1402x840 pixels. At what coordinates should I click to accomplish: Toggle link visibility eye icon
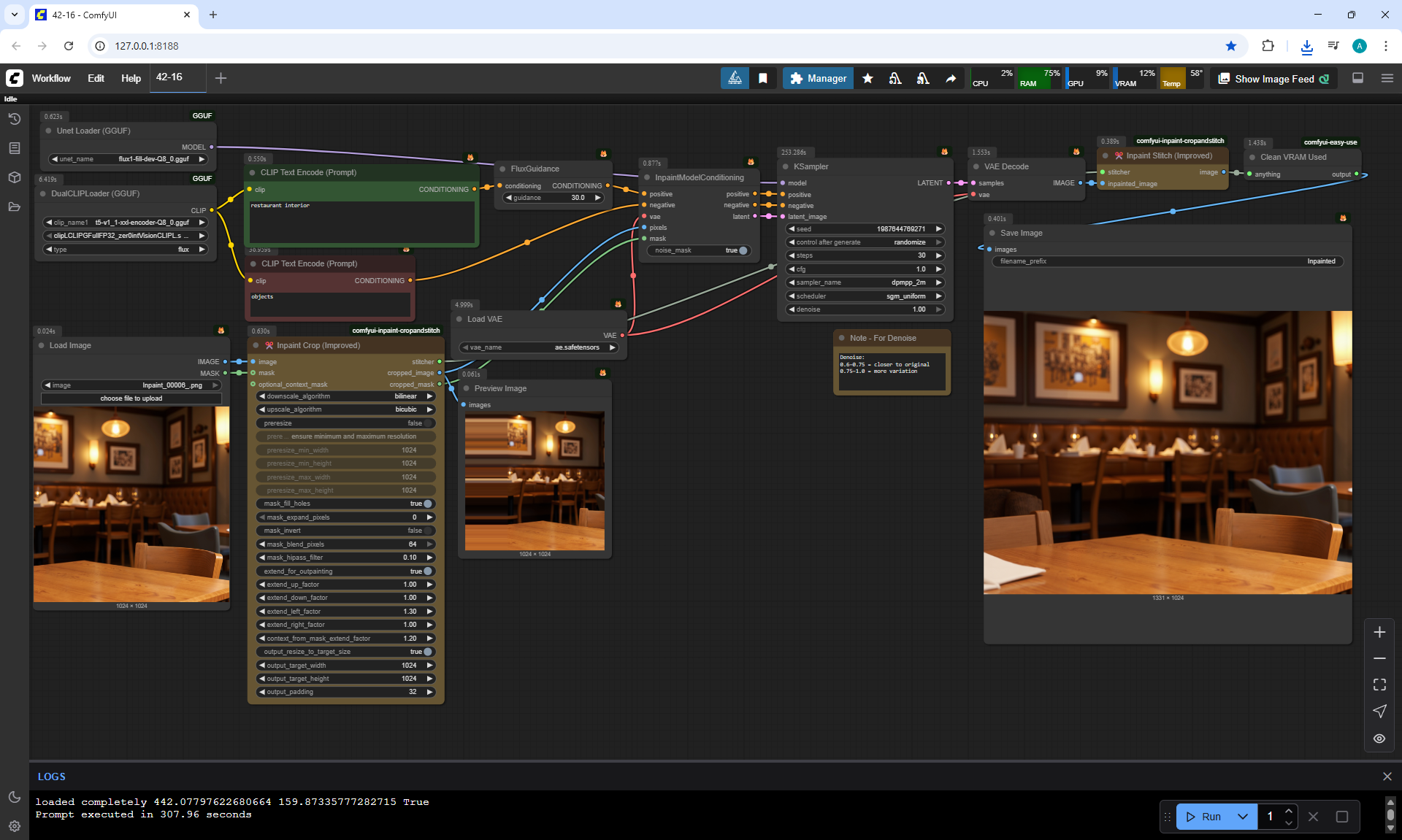1379,739
